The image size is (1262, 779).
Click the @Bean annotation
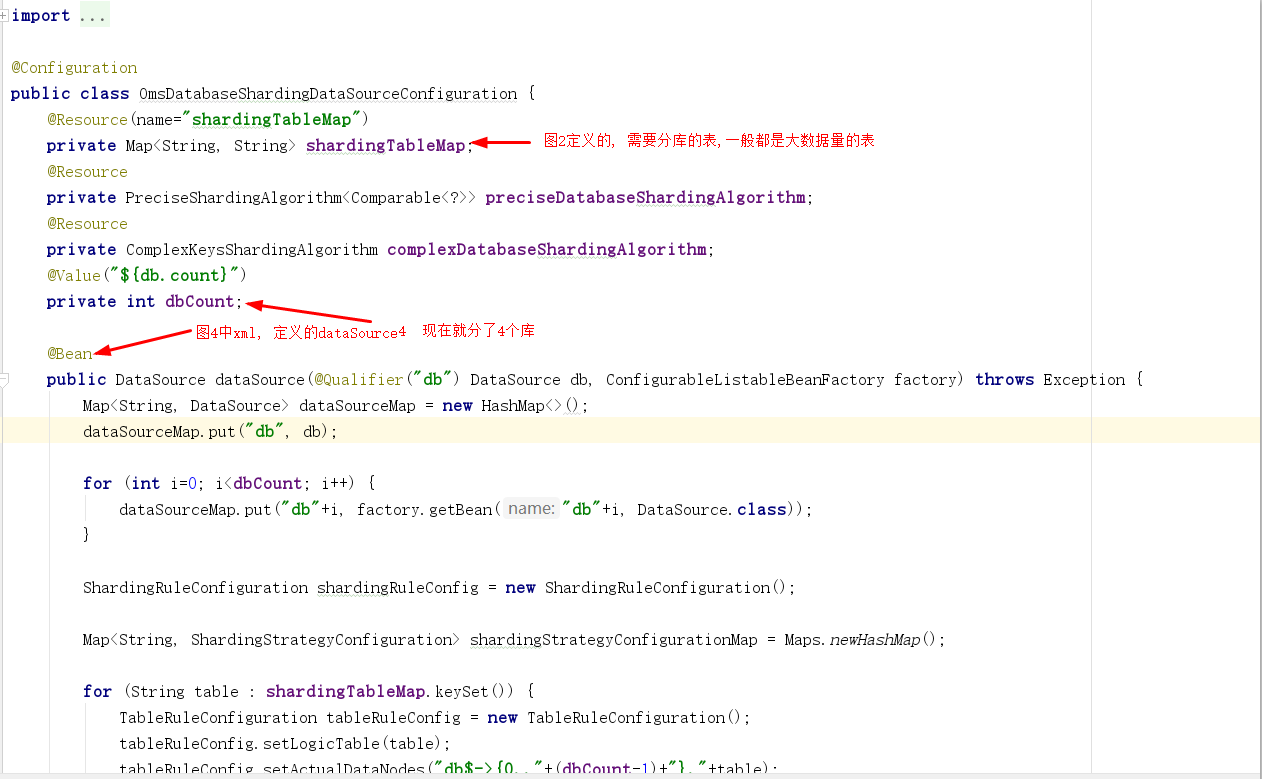(x=70, y=354)
